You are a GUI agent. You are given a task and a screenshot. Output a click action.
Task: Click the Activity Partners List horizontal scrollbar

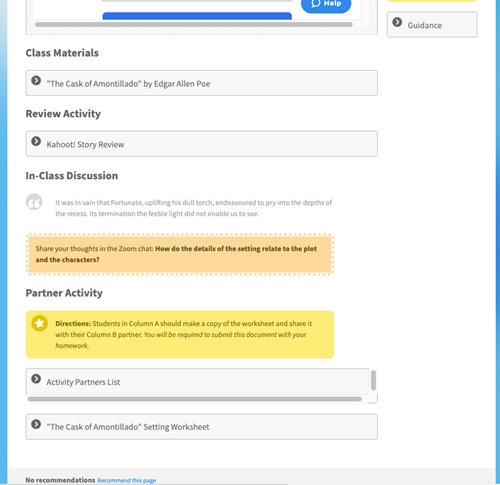pyautogui.click(x=195, y=399)
